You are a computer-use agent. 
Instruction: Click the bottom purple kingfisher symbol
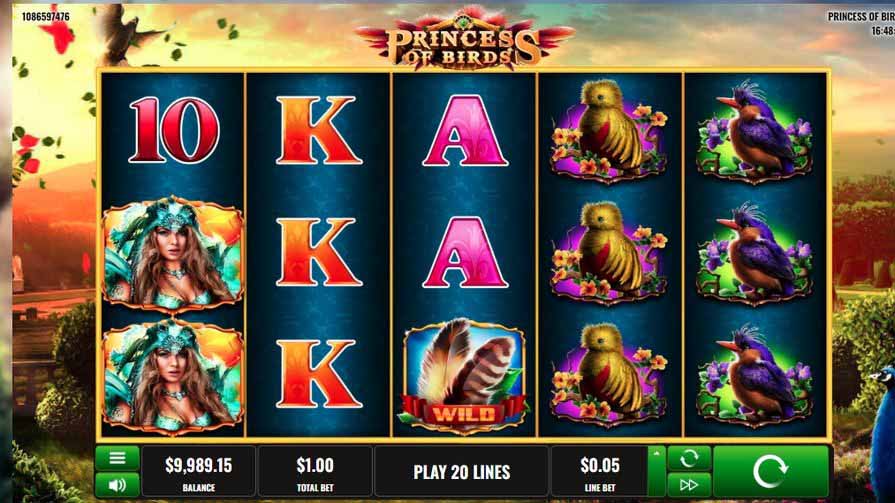755,376
